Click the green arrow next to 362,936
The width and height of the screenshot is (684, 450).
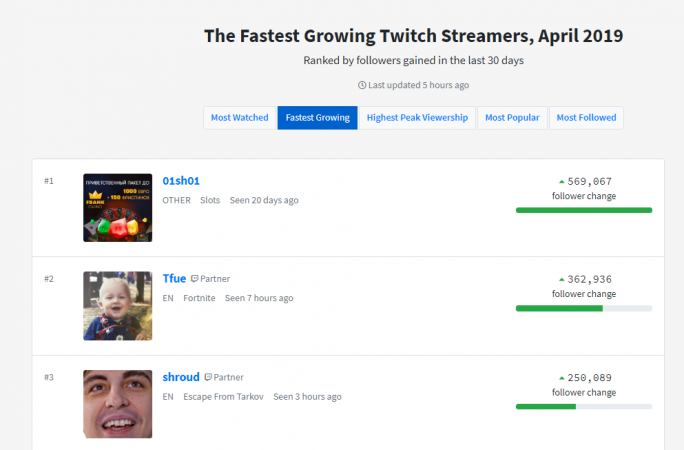(562, 280)
